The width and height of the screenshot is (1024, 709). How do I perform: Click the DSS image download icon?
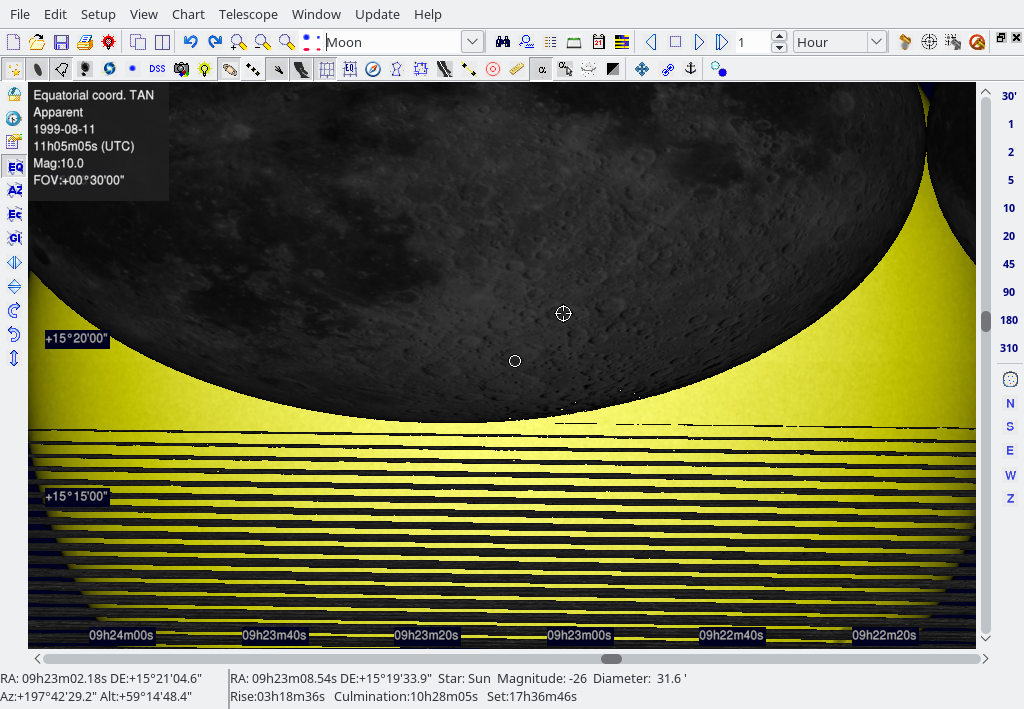point(157,69)
